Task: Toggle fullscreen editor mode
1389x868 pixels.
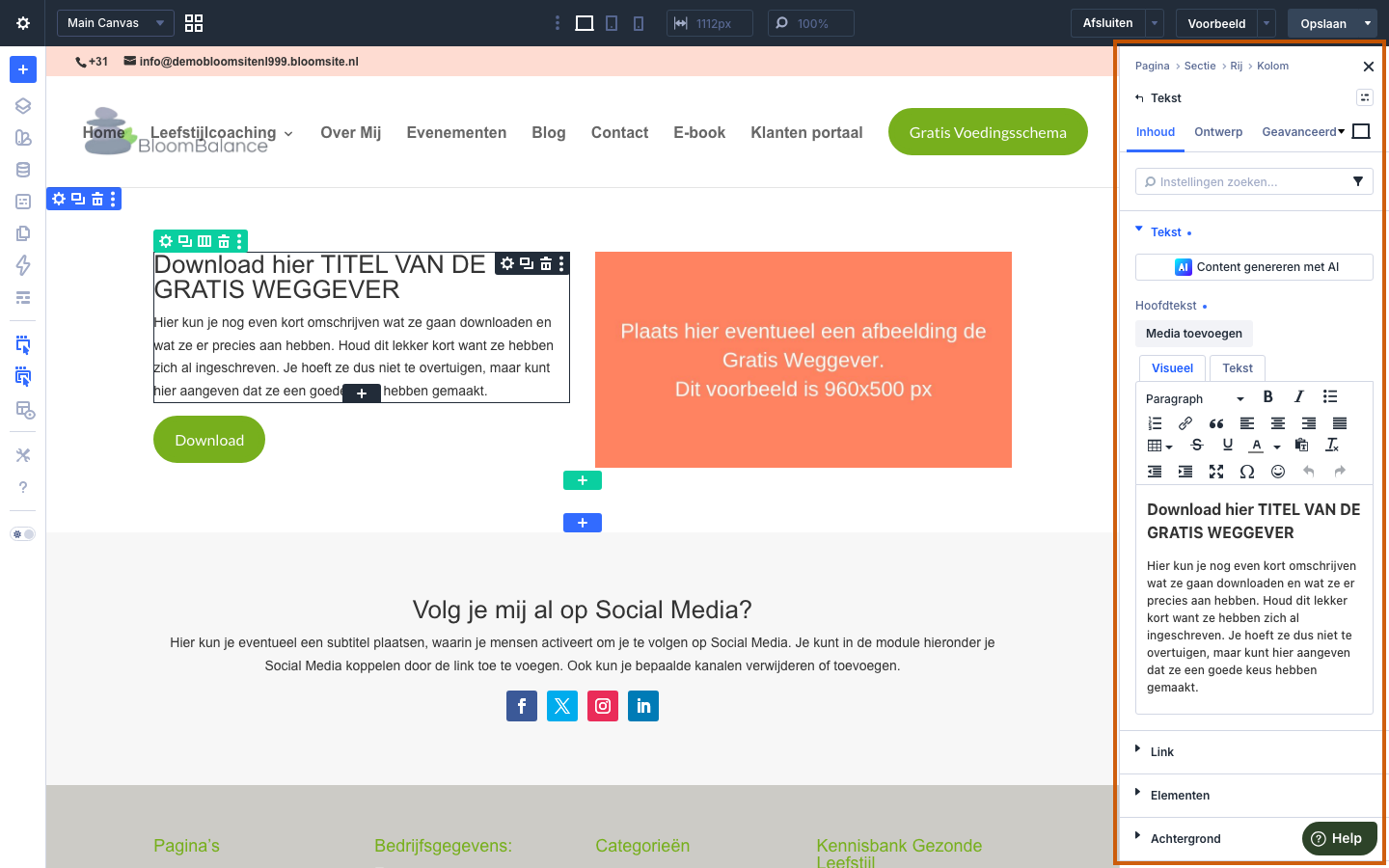Action: click(1216, 472)
